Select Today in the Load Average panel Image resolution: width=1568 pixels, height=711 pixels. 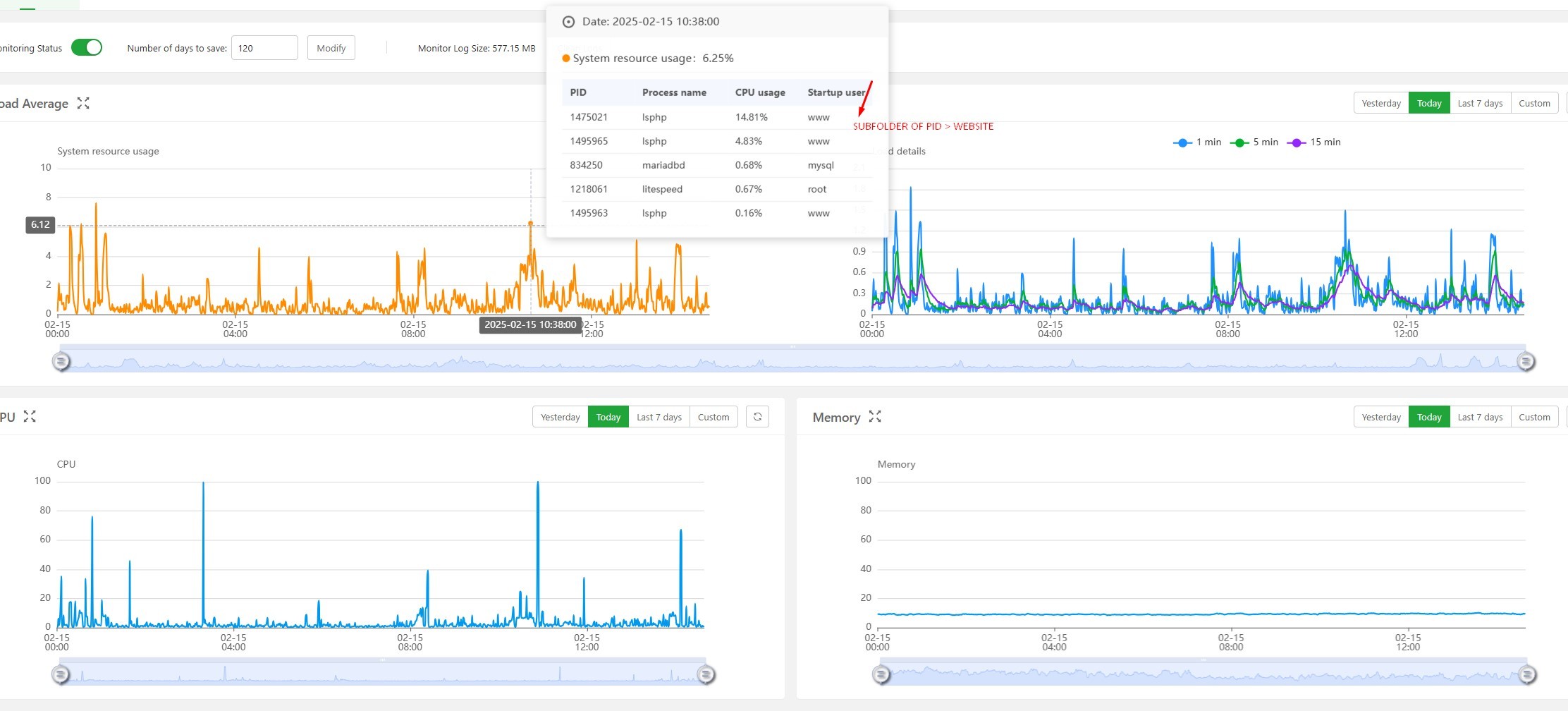1429,103
